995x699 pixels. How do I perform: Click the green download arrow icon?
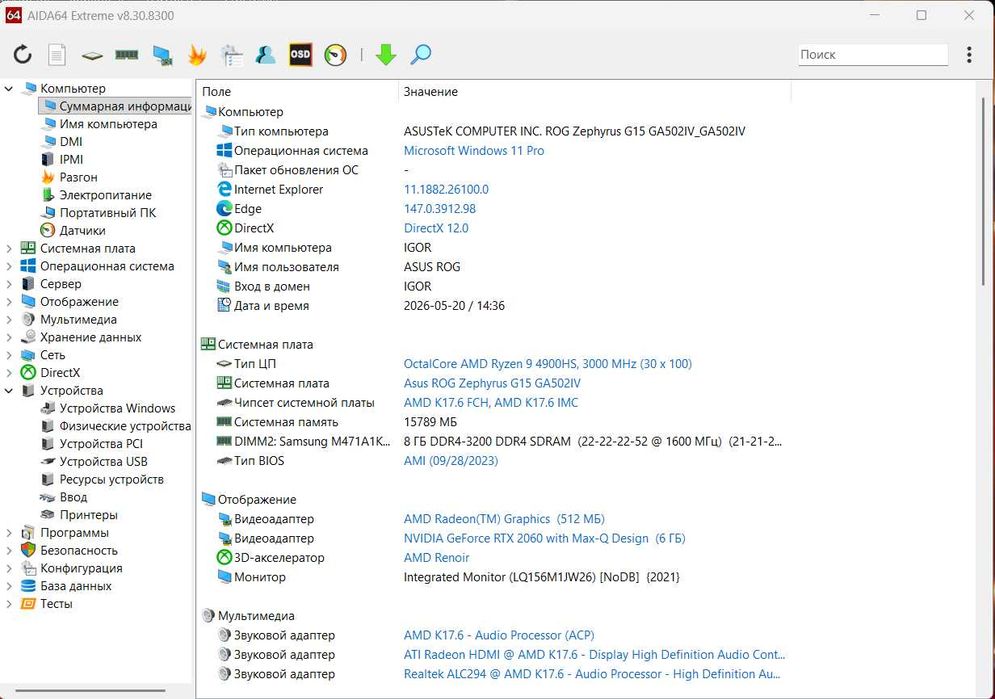tap(386, 55)
